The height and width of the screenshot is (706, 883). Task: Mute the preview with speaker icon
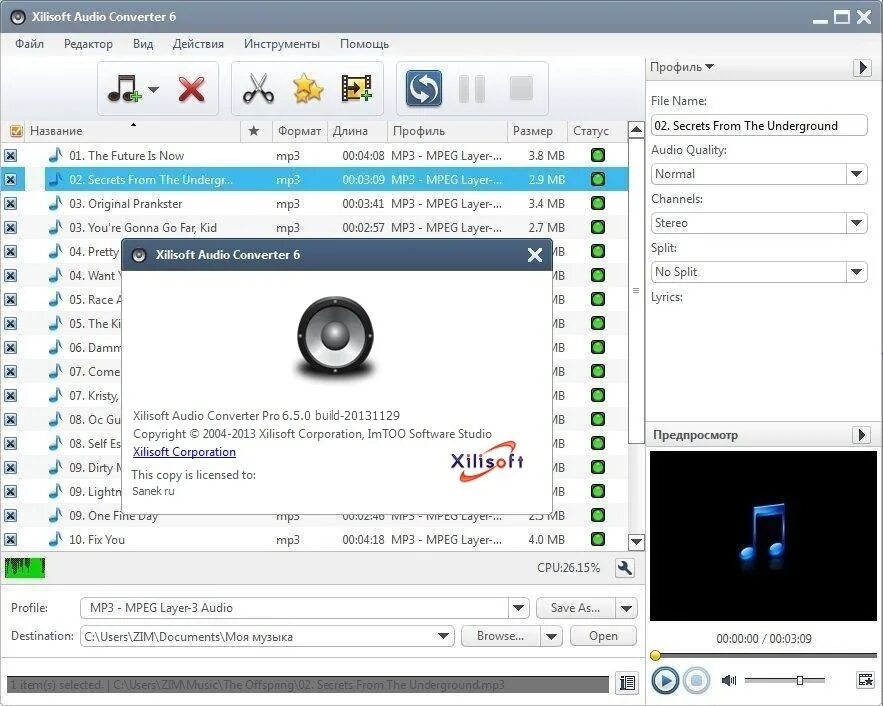pos(729,681)
